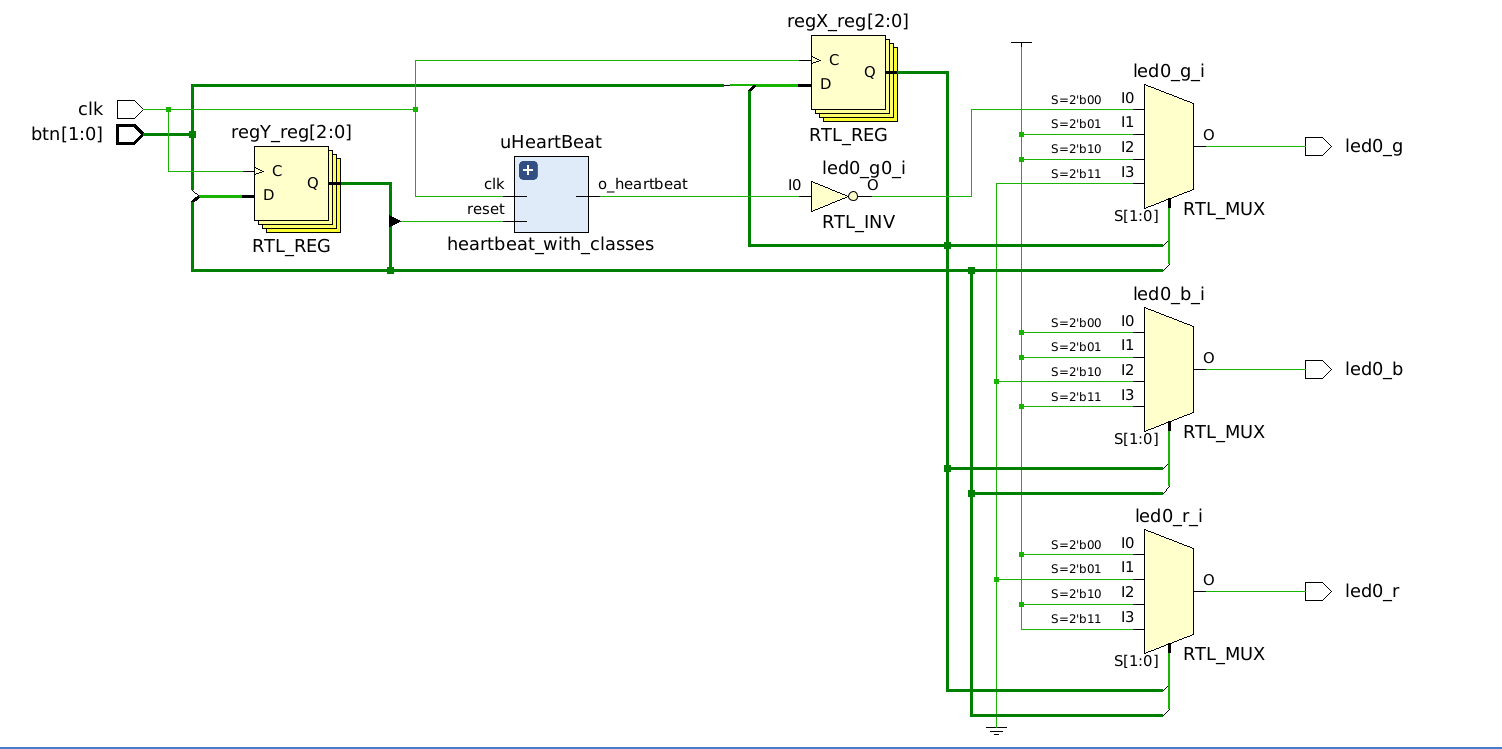This screenshot has width=1502, height=749.
Task: Click the ground symbol at the bottom
Action: tap(996, 729)
